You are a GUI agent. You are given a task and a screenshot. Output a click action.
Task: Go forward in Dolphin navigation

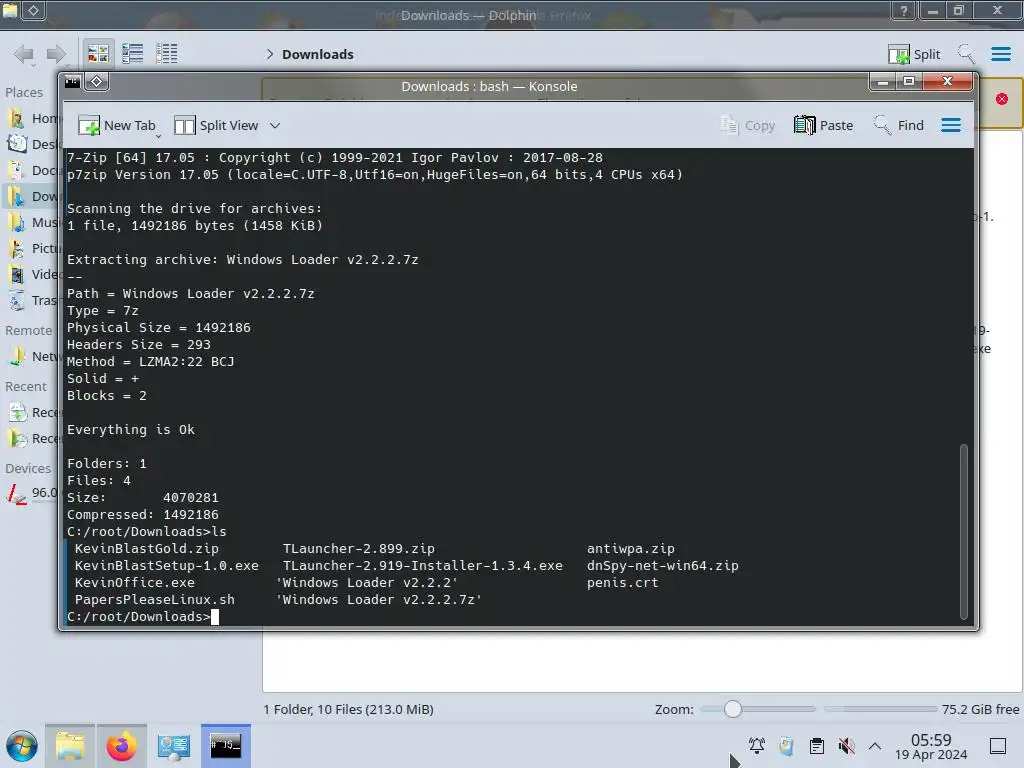56,54
